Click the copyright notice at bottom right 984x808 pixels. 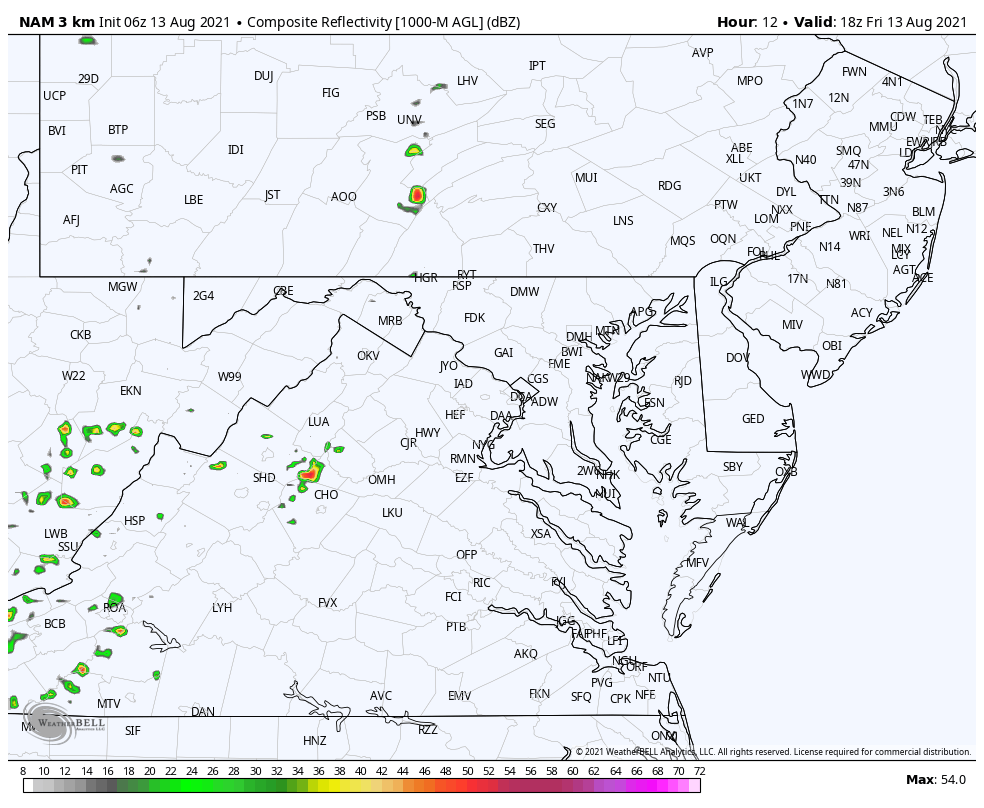point(771,751)
